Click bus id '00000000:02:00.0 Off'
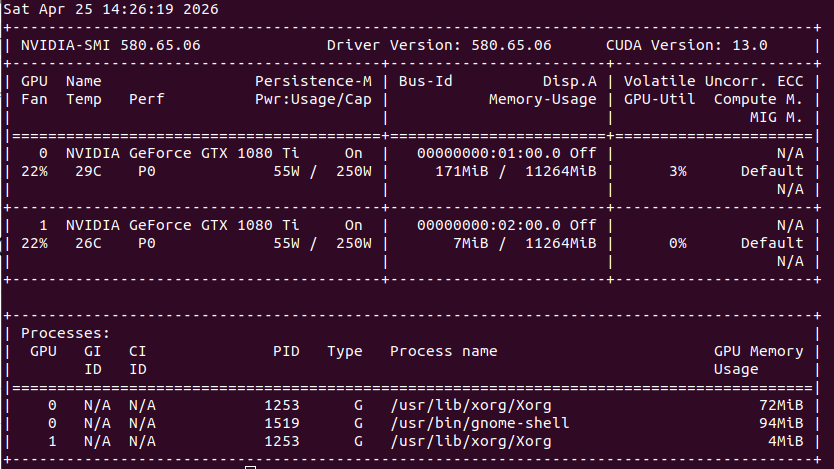The height and width of the screenshot is (469, 834). point(506,225)
